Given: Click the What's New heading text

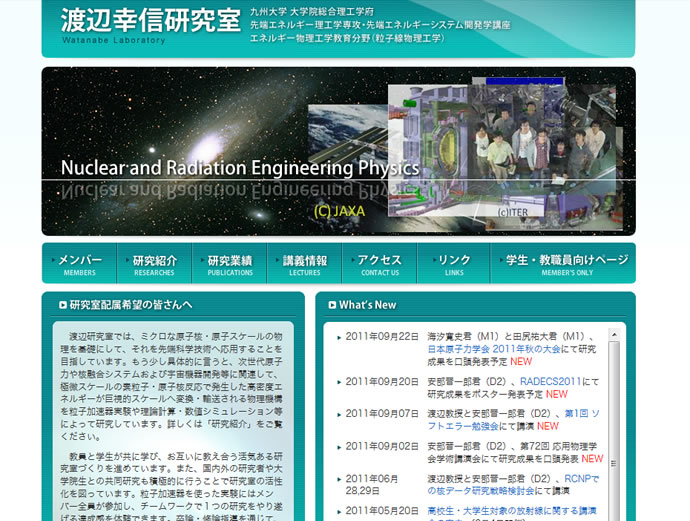Looking at the screenshot, I should 367,305.
